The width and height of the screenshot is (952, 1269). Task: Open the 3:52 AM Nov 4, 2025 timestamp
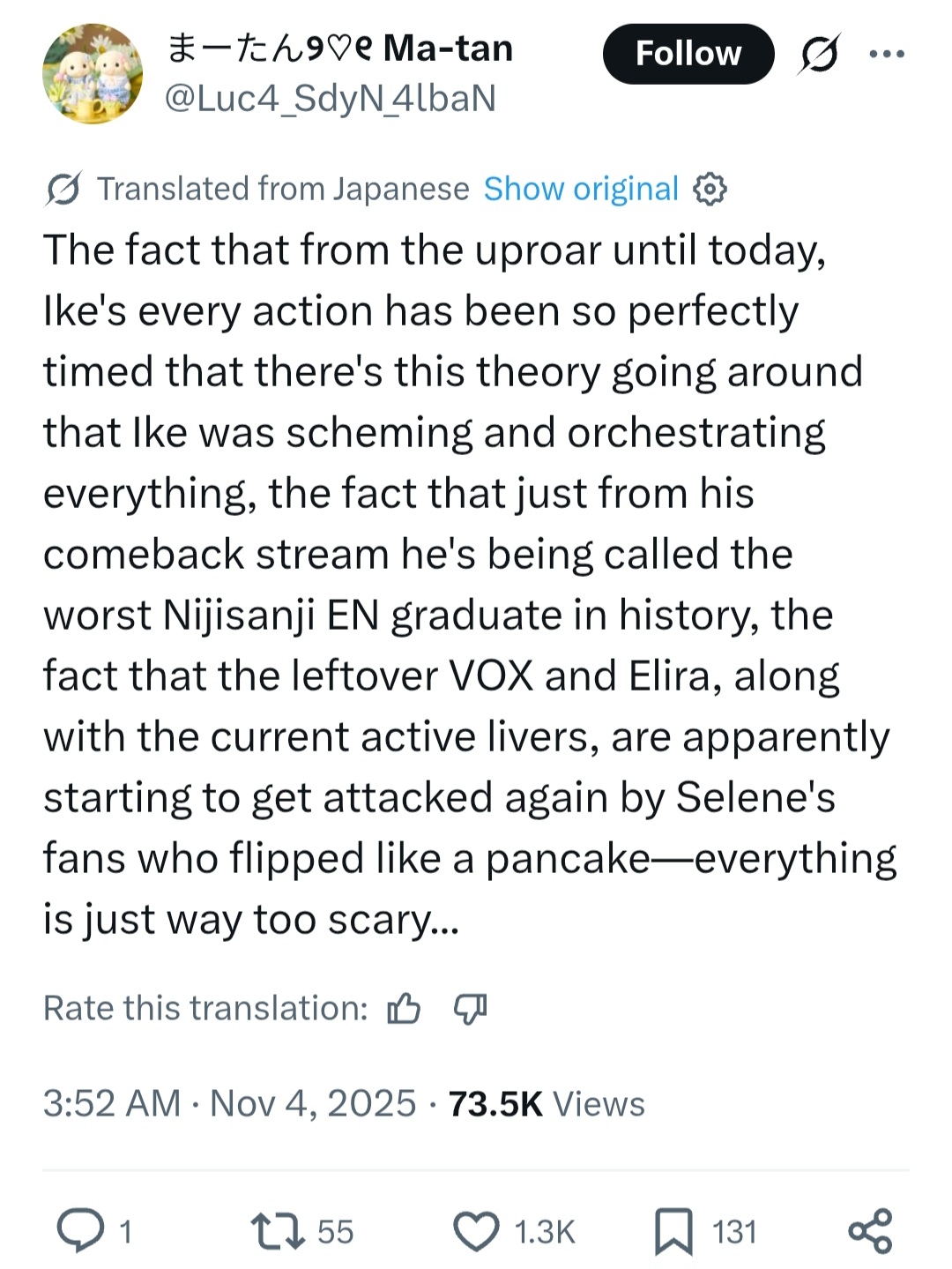[x=229, y=1104]
